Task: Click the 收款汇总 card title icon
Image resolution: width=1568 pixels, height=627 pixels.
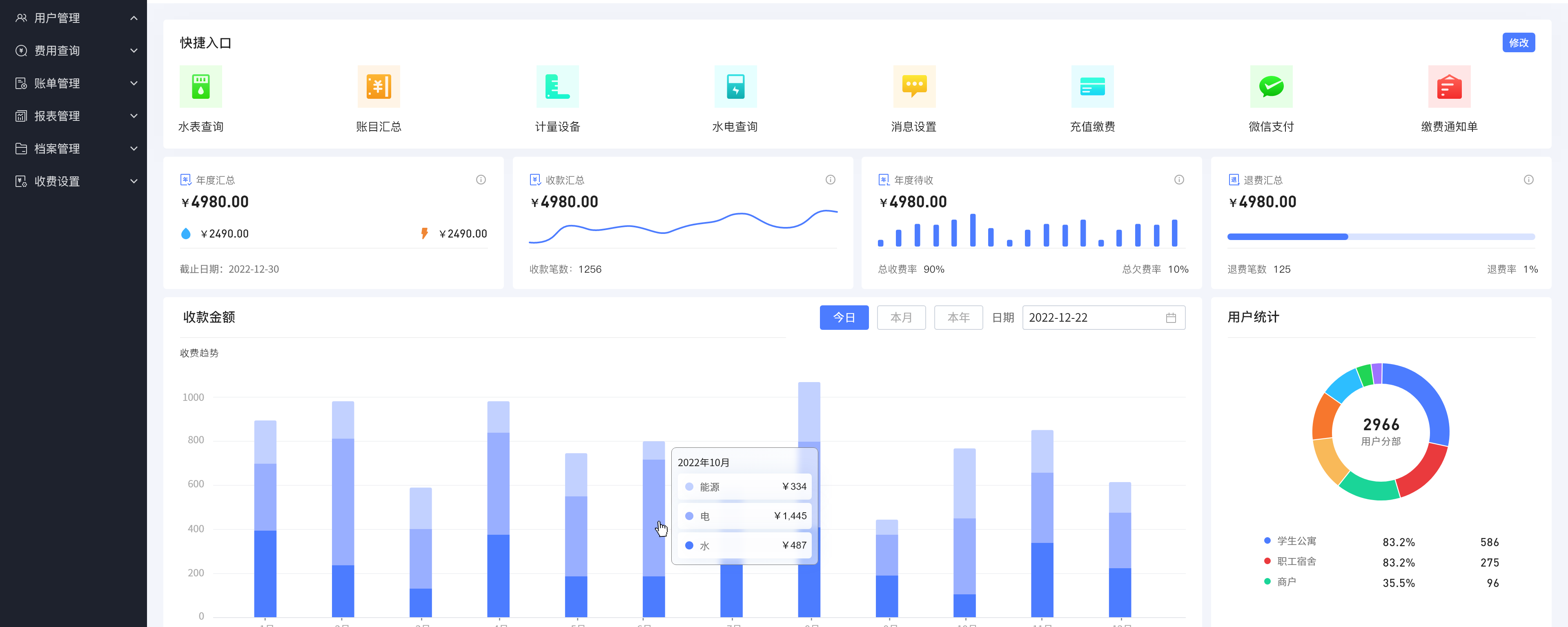Action: [535, 180]
